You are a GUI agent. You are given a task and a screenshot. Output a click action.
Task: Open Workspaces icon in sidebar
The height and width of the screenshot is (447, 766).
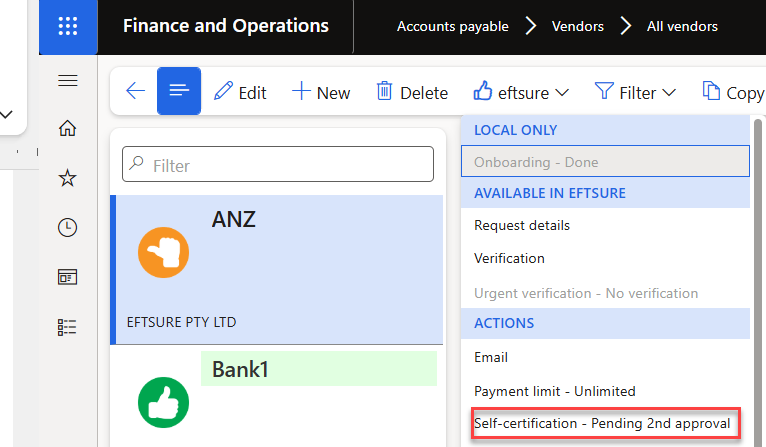click(x=67, y=277)
